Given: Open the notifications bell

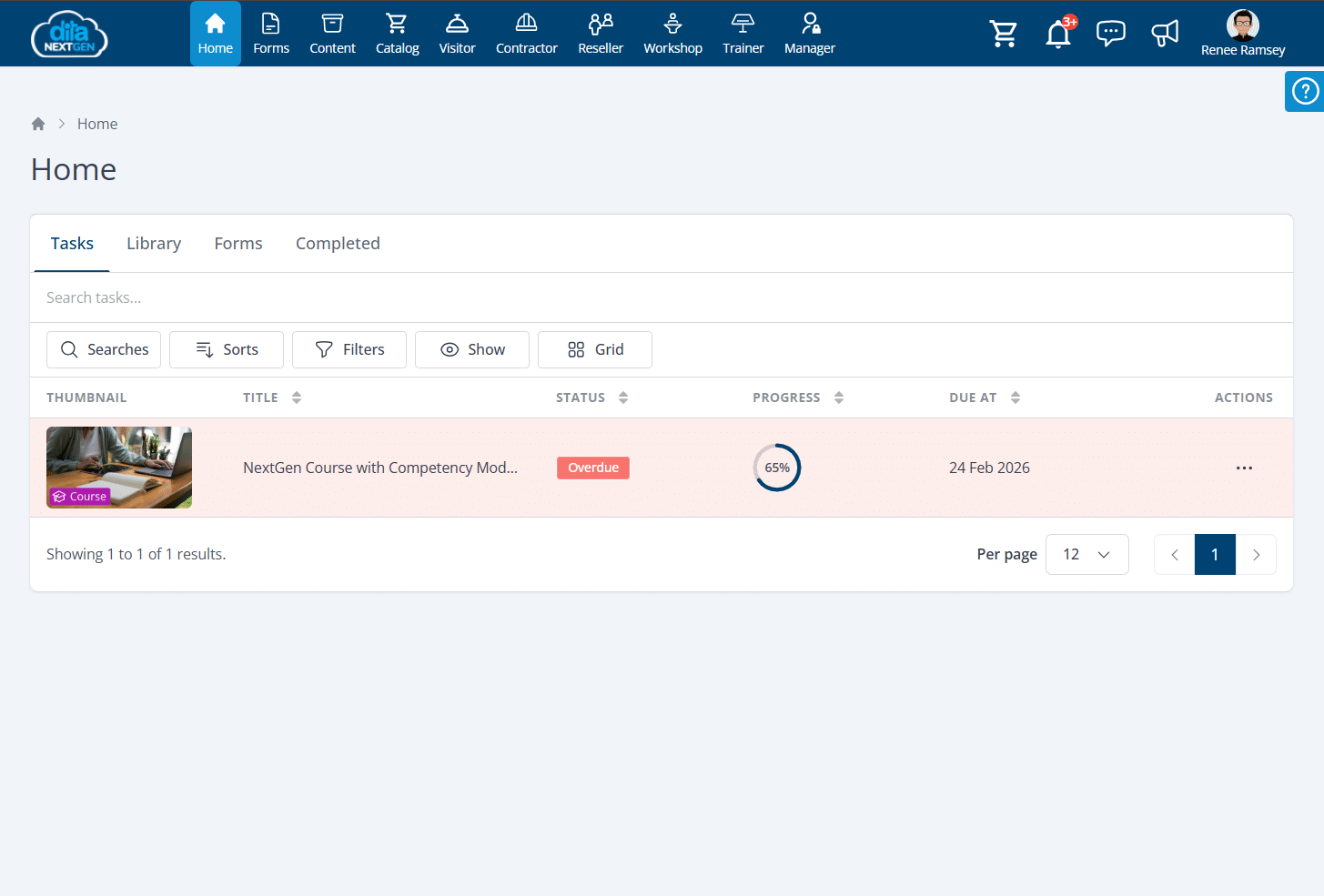Looking at the screenshot, I should (1057, 34).
